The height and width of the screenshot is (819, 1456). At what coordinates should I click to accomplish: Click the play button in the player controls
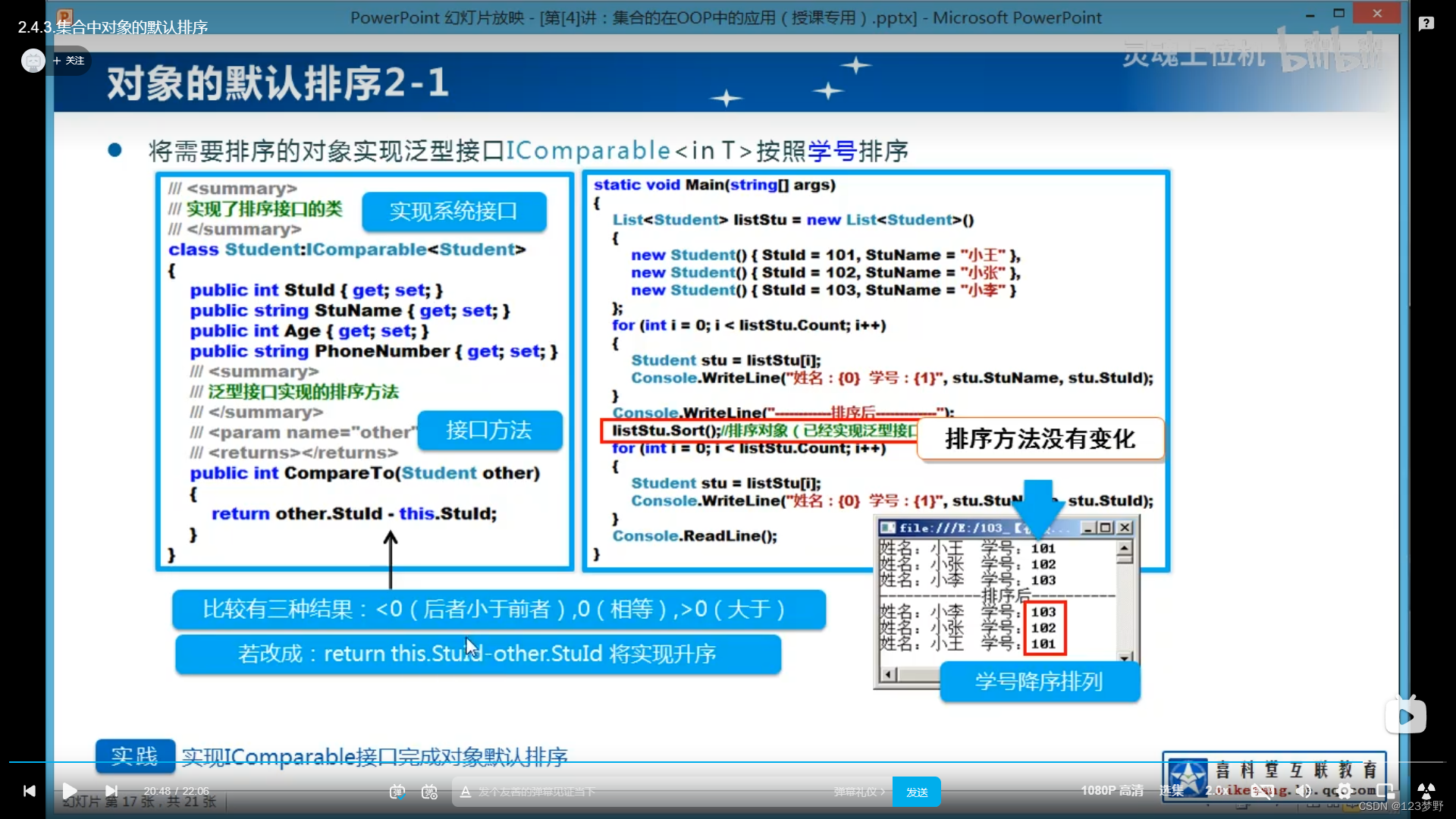[x=70, y=791]
